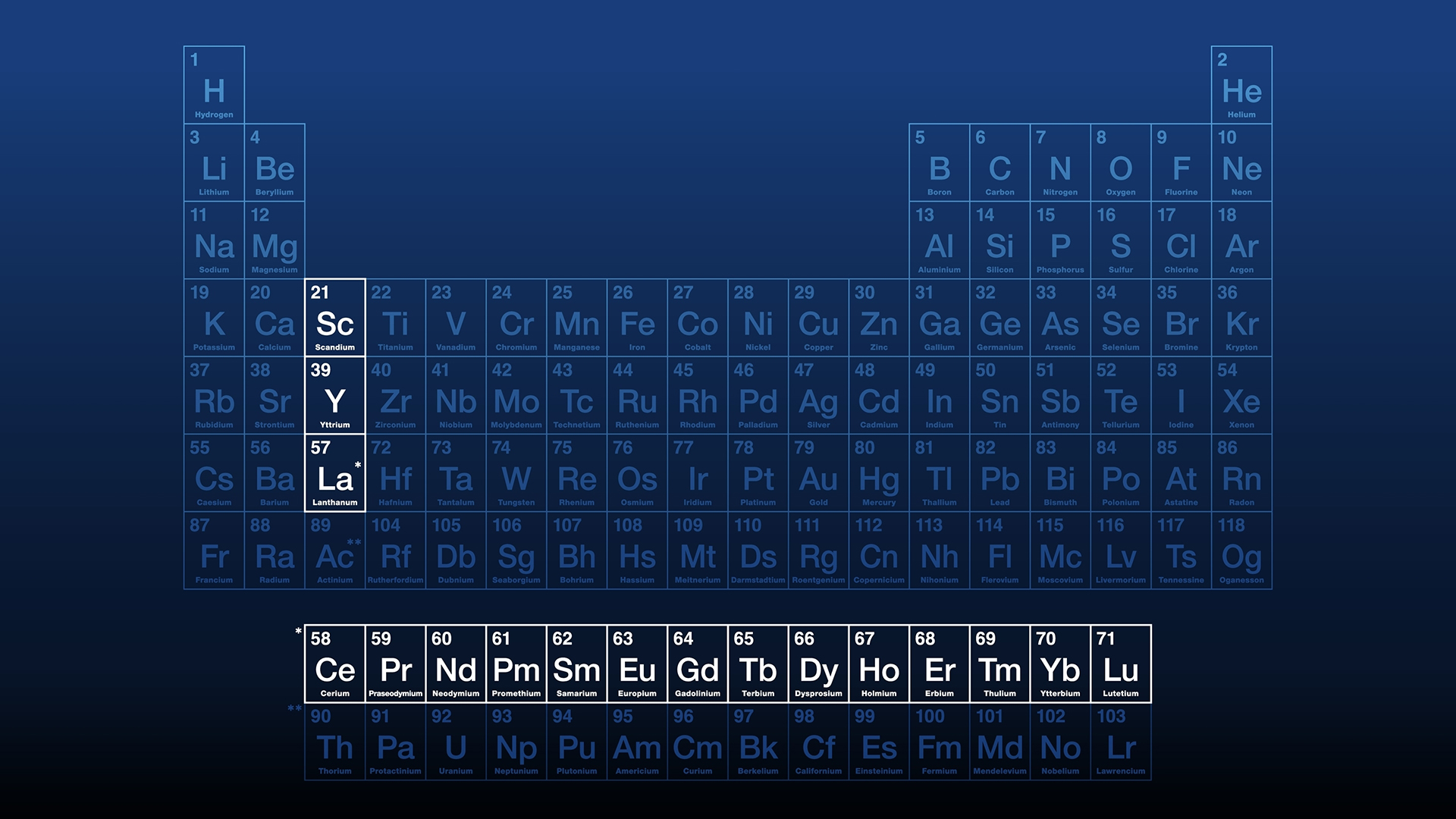The image size is (1456, 819).
Task: Click the Carbon element box
Action: (999, 162)
